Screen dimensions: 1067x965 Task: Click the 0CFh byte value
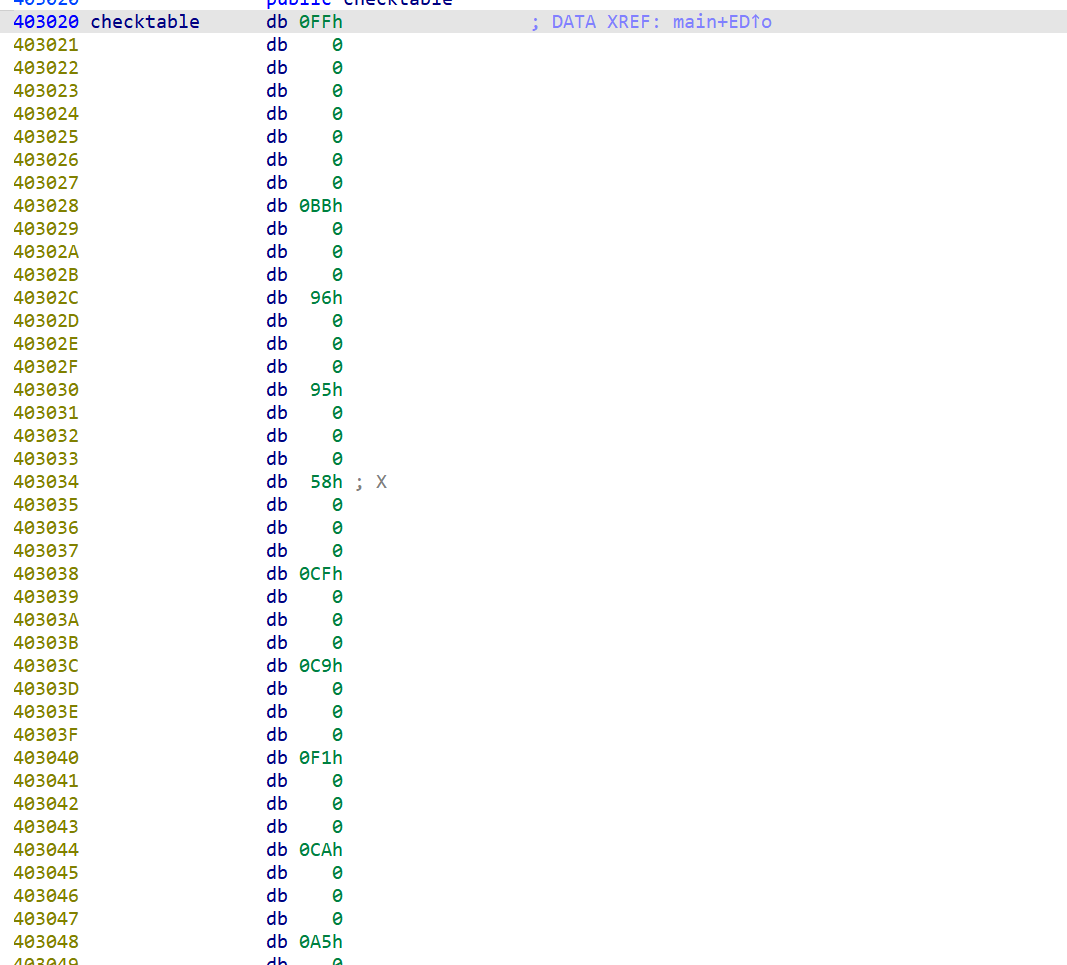[x=321, y=574]
